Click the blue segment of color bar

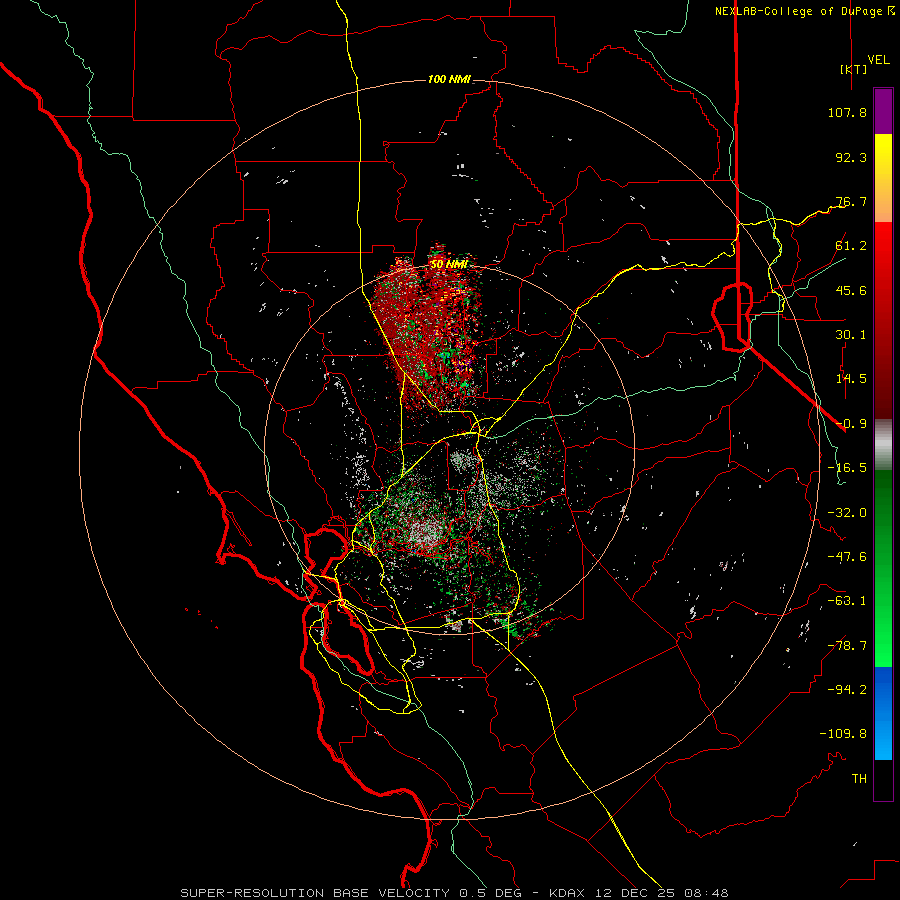[883, 713]
